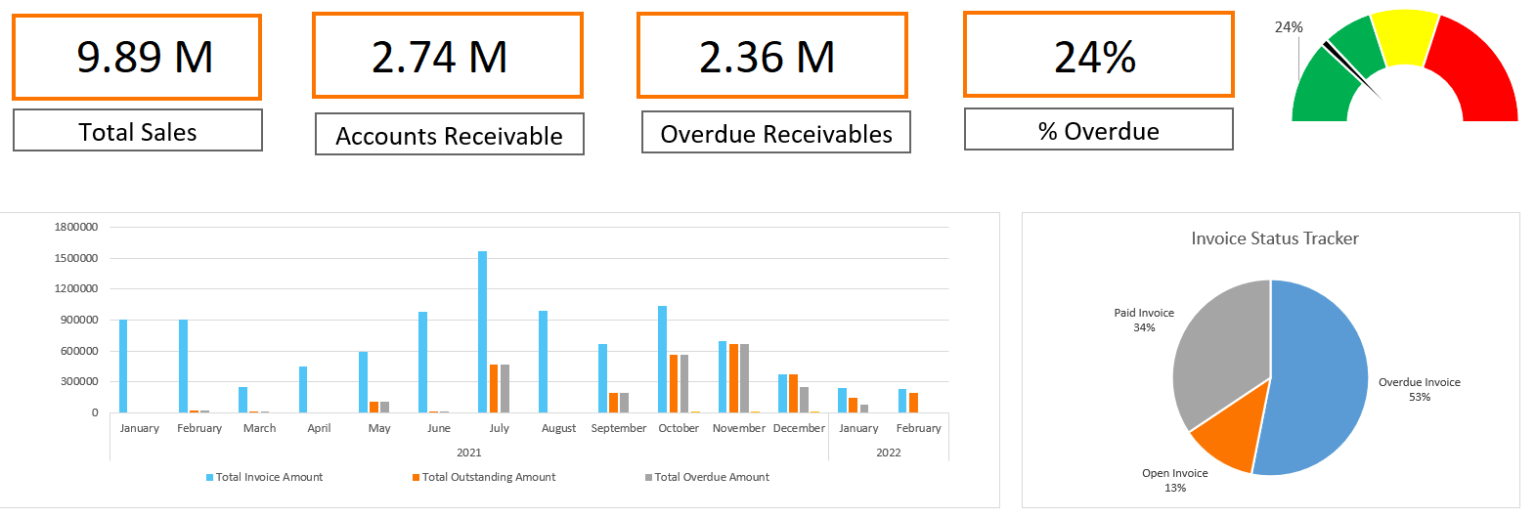Image resolution: width=1536 pixels, height=518 pixels.
Task: Select Total Invoice Amount legend entry
Action: [265, 477]
